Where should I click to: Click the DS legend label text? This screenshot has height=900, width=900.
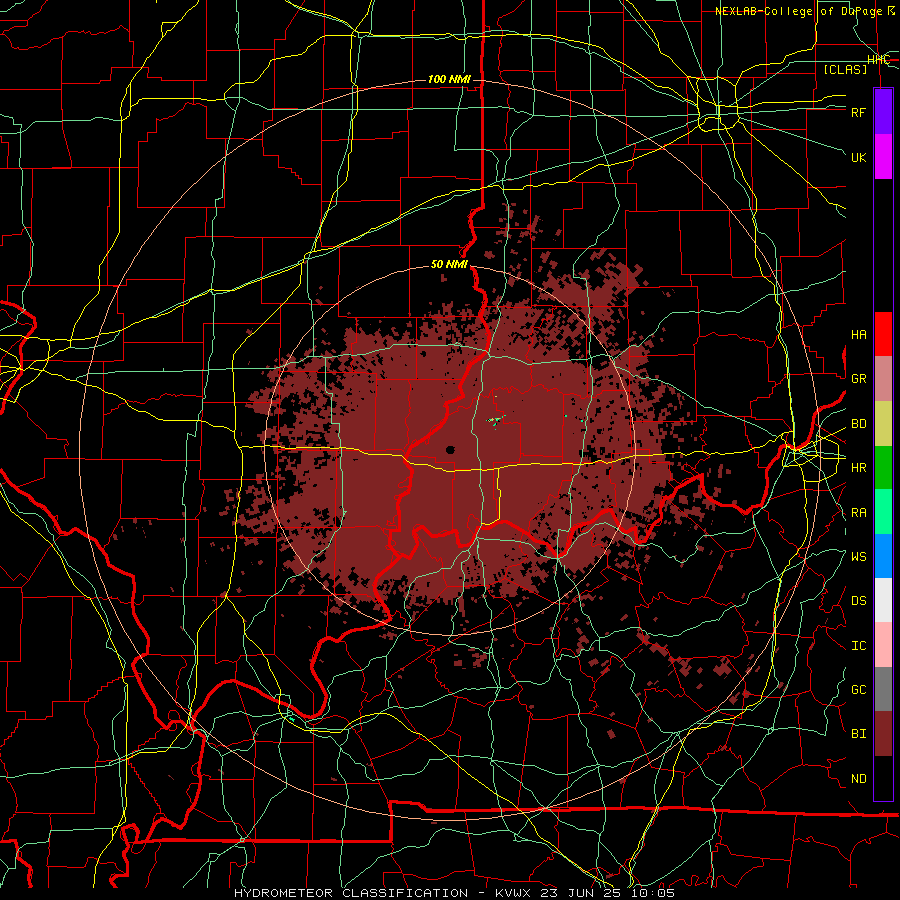tap(858, 601)
